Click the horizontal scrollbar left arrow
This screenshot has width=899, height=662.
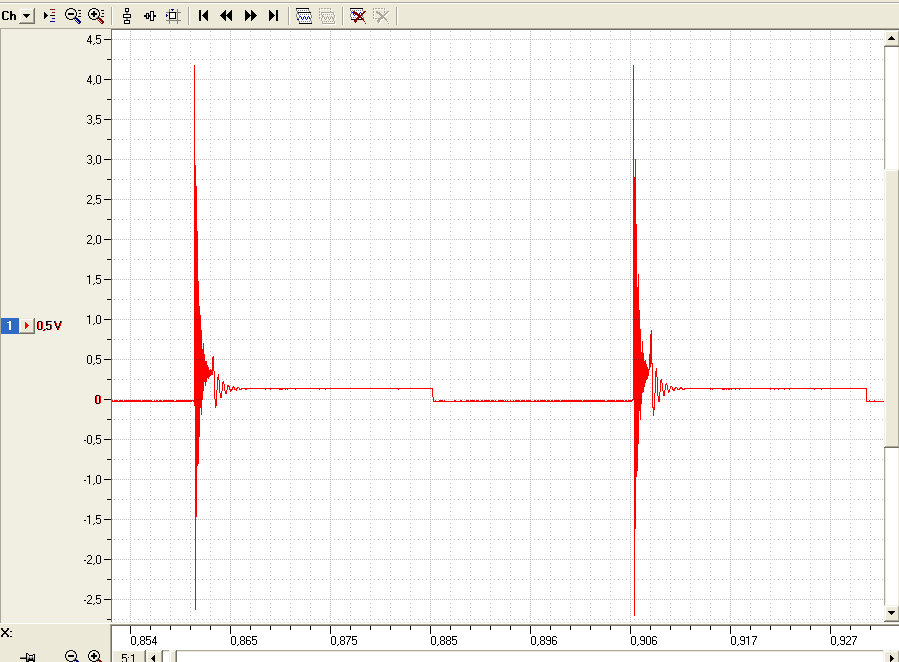[x=153, y=657]
